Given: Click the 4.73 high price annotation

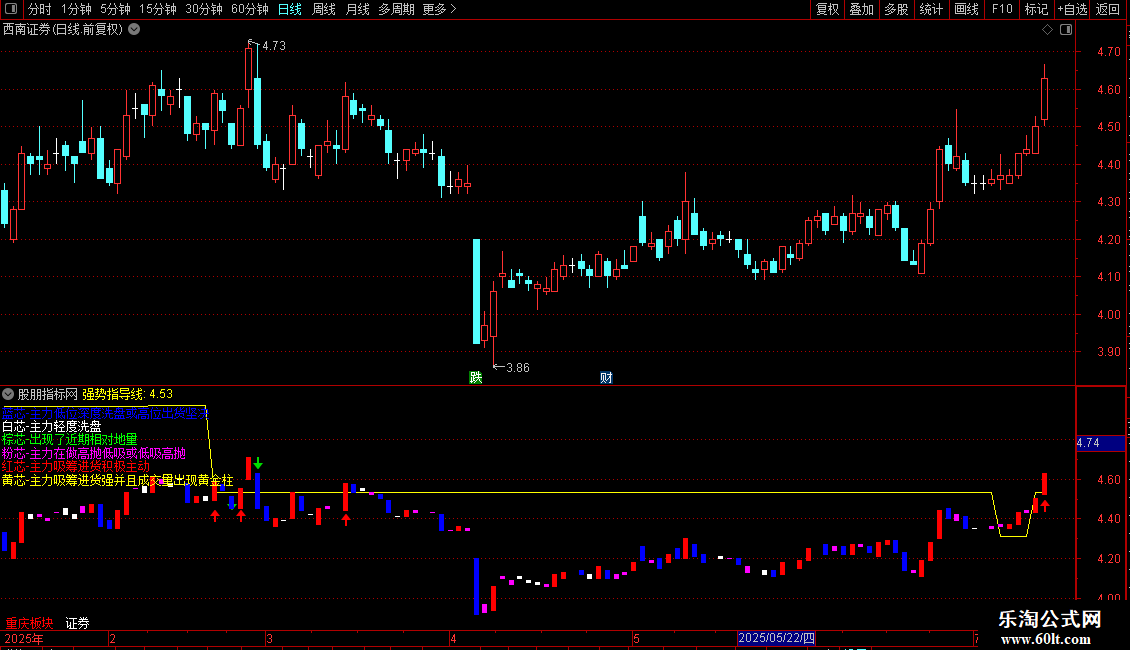Looking at the screenshot, I should (274, 45).
